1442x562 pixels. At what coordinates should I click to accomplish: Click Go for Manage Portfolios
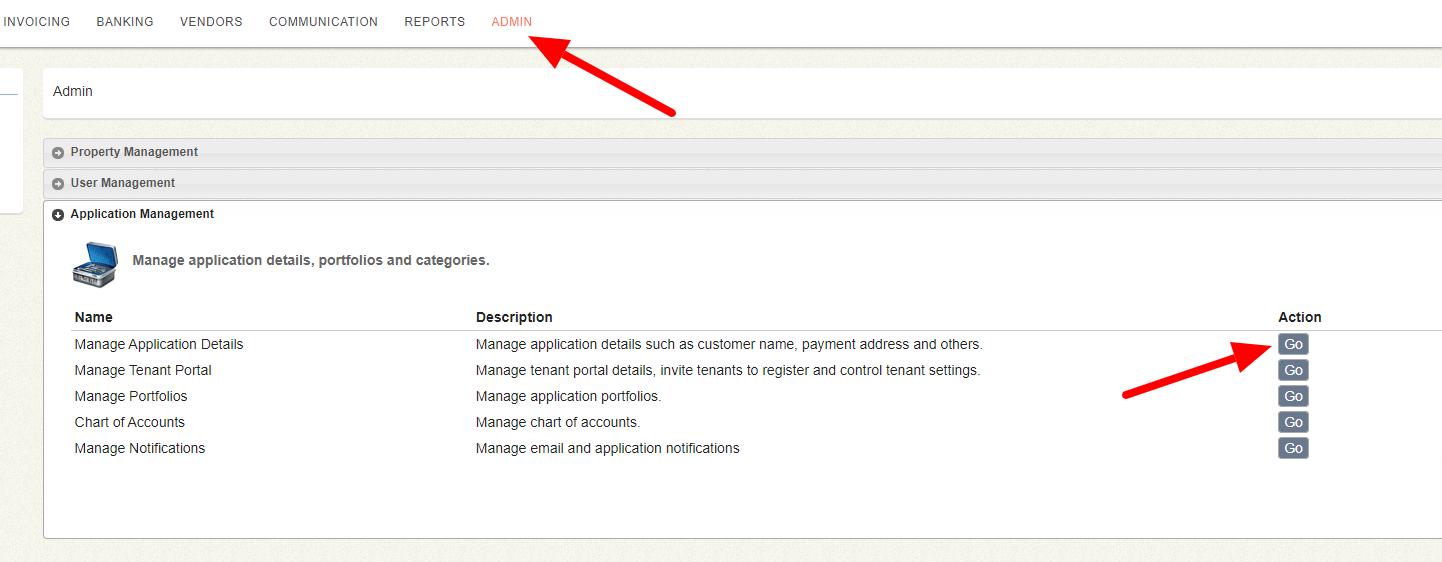pos(1293,396)
